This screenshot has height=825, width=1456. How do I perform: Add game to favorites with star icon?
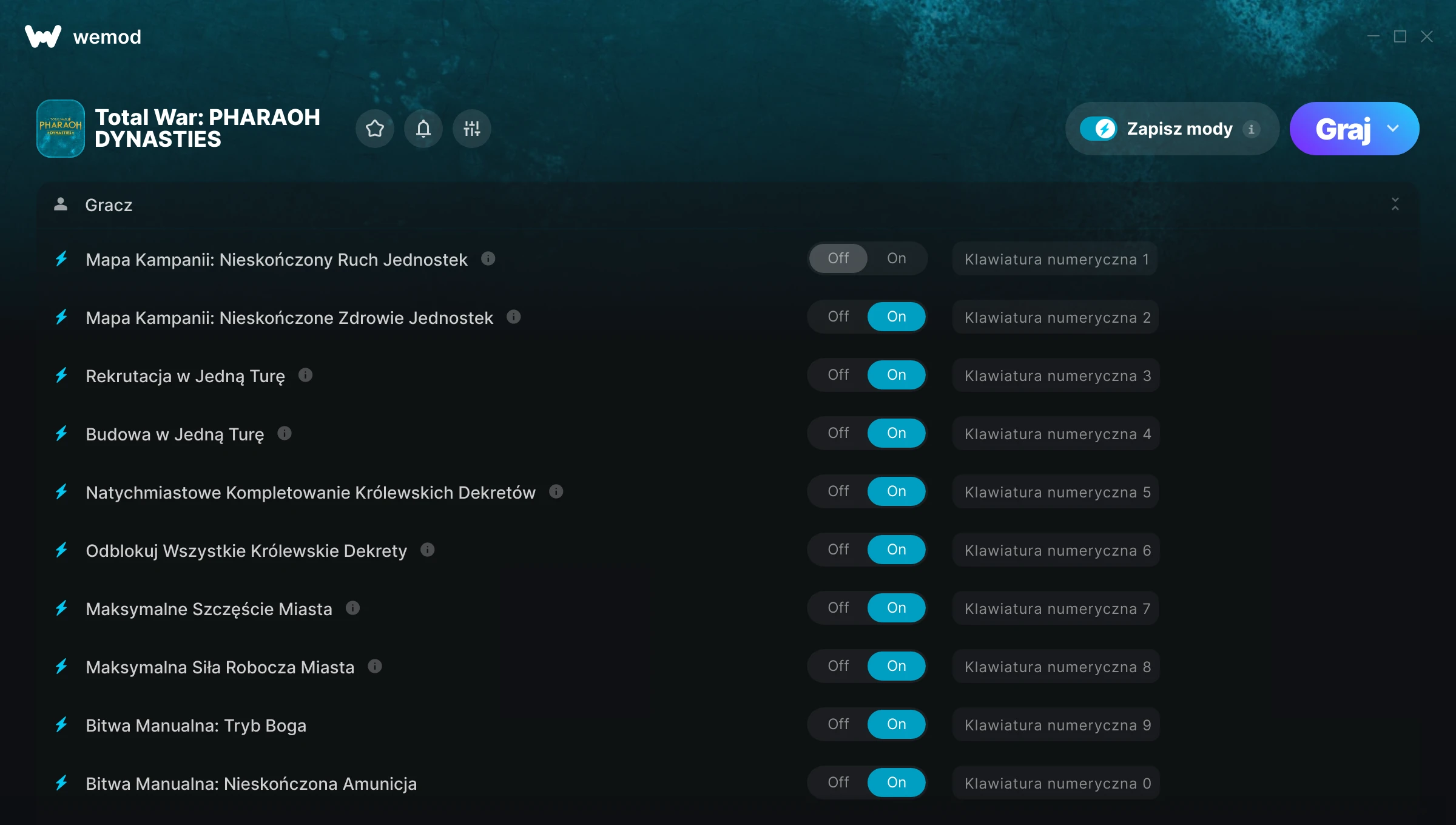(x=374, y=129)
